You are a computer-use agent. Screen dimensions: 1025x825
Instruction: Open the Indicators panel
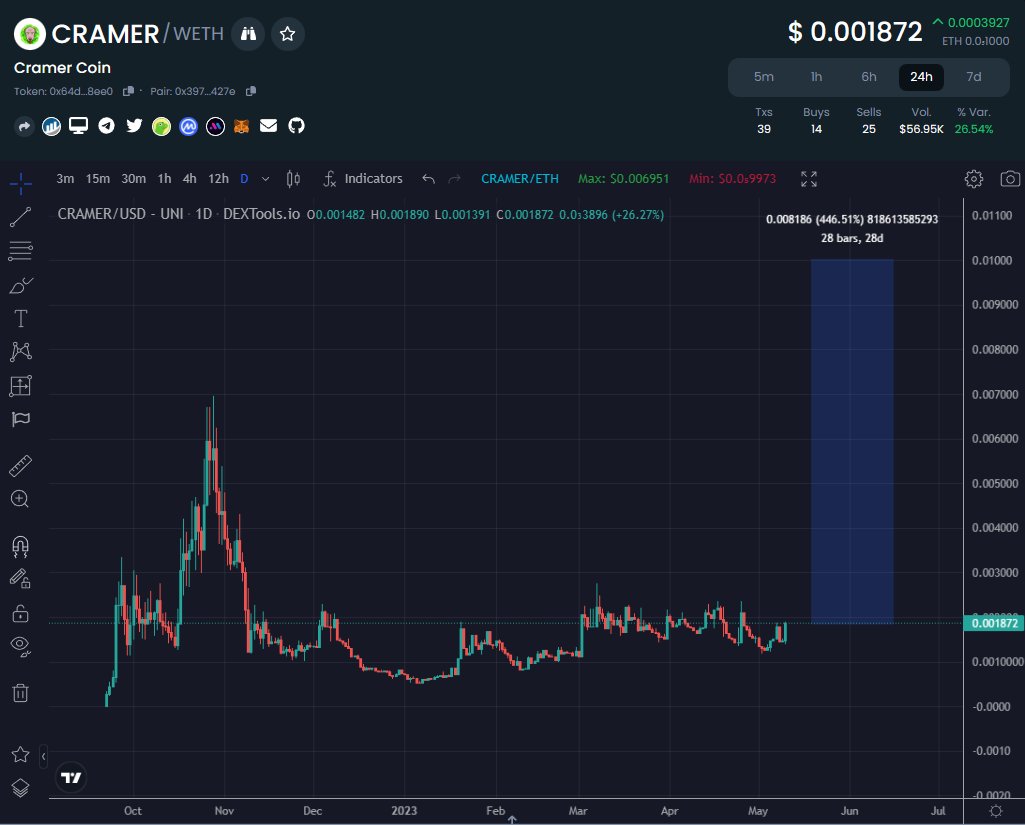363,178
